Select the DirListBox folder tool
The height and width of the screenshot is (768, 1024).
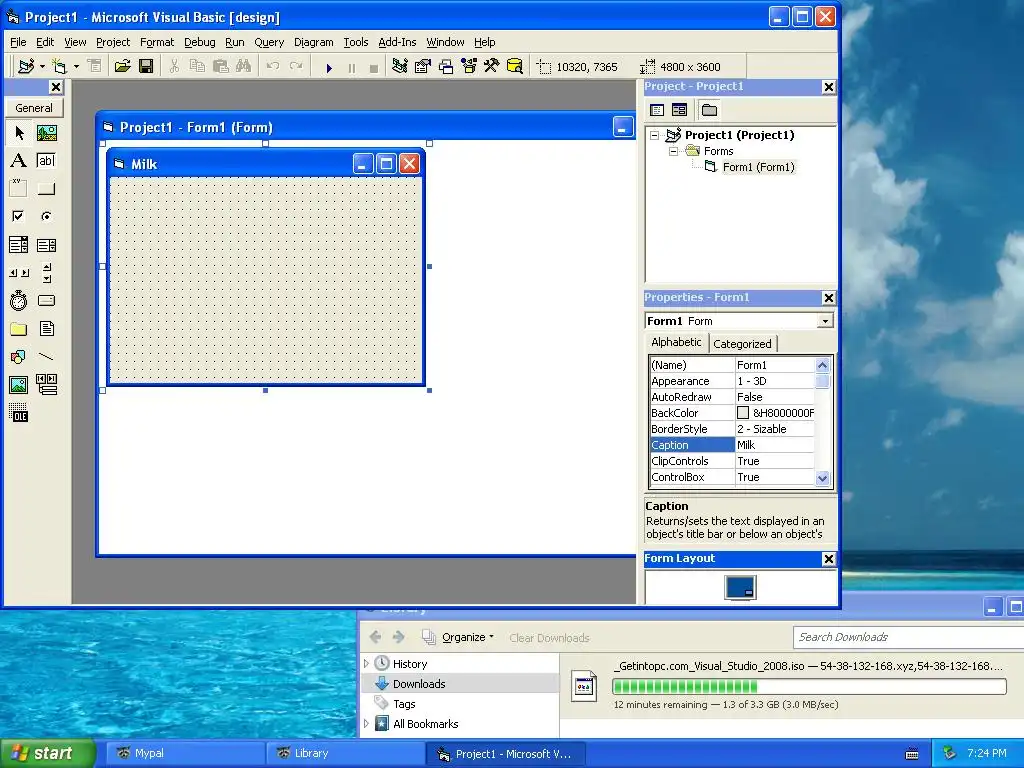click(19, 328)
